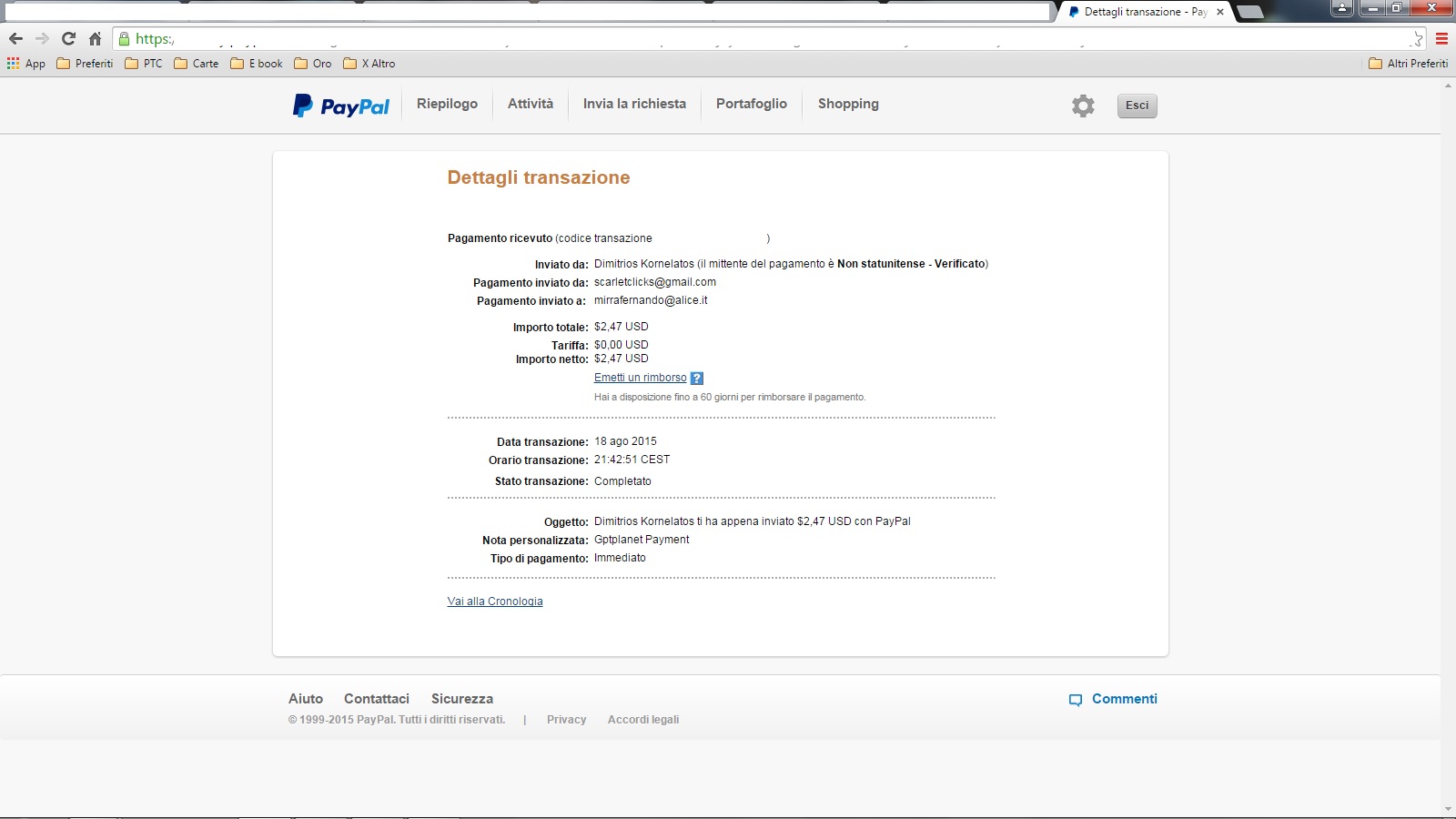Open the Privacy footer link
This screenshot has height=819, width=1456.
click(566, 720)
